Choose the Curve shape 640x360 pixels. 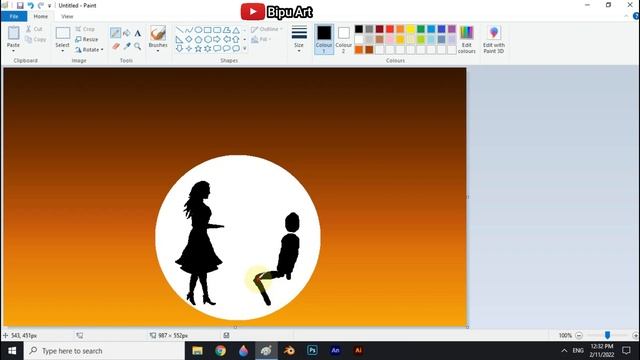[x=189, y=30]
